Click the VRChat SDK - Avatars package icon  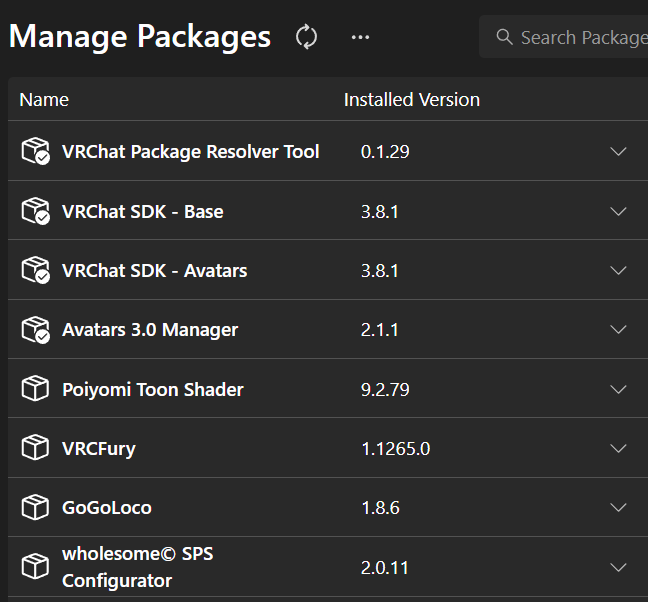[x=35, y=270]
